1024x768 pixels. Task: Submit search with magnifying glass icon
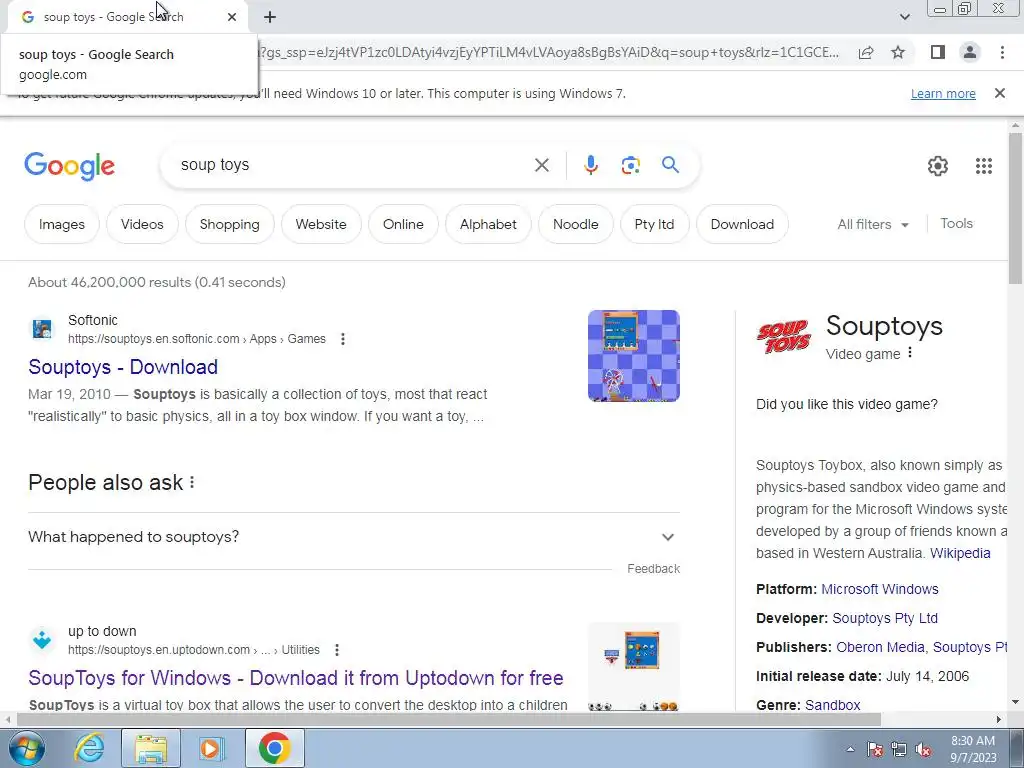tap(670, 165)
